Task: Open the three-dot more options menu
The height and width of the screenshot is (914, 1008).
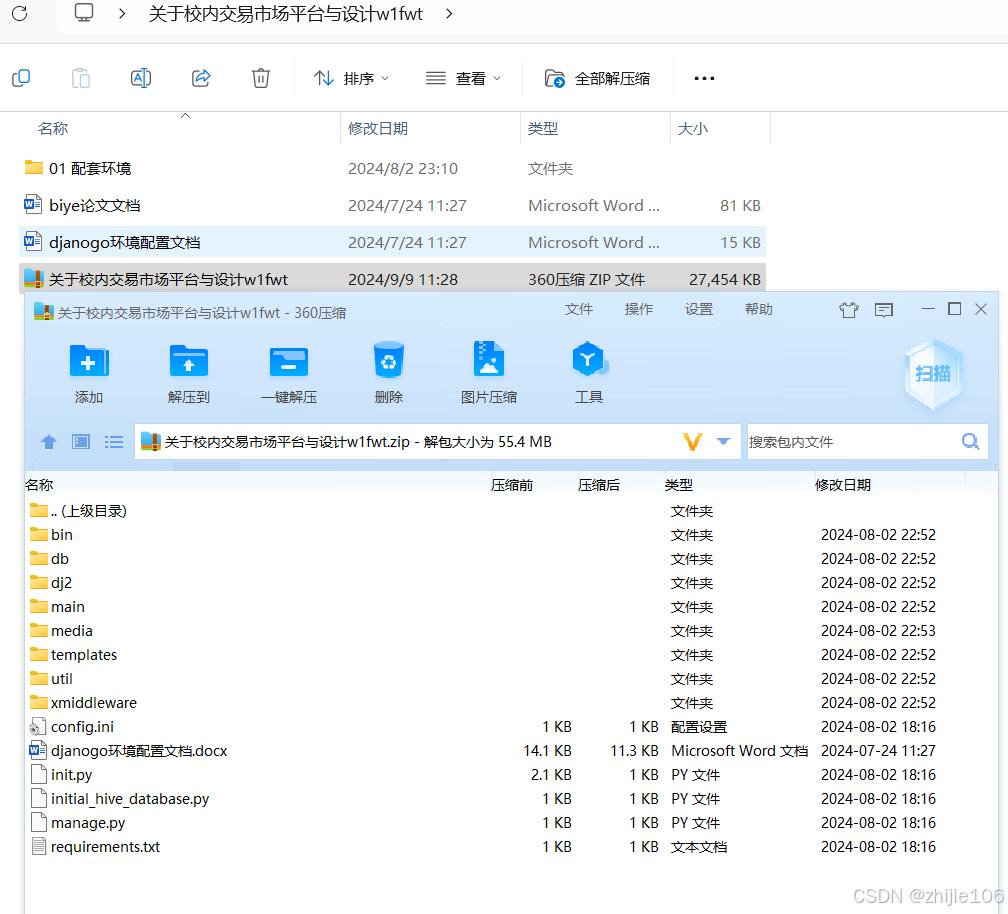Action: (704, 78)
